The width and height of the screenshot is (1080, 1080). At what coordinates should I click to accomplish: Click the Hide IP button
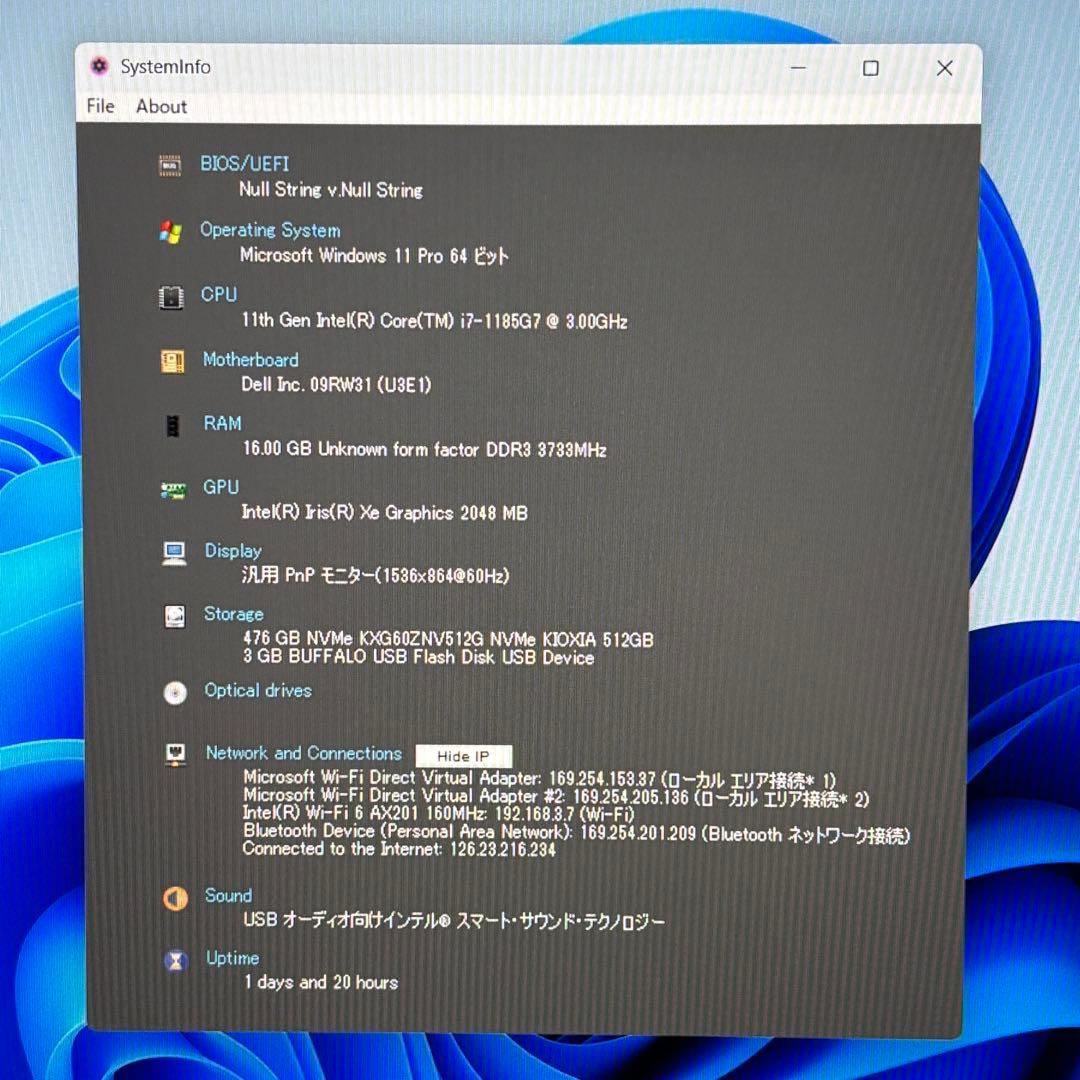(x=464, y=756)
